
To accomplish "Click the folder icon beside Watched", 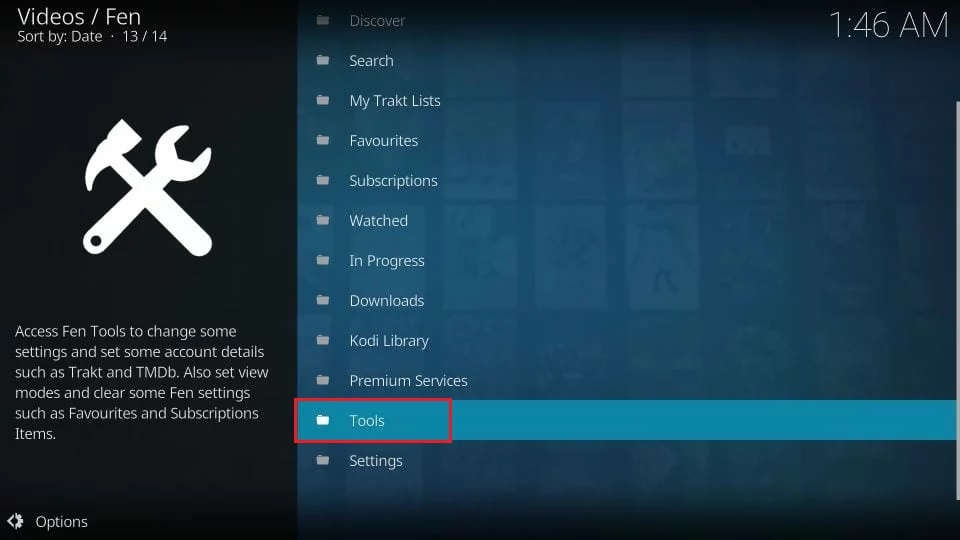I will tap(323, 221).
